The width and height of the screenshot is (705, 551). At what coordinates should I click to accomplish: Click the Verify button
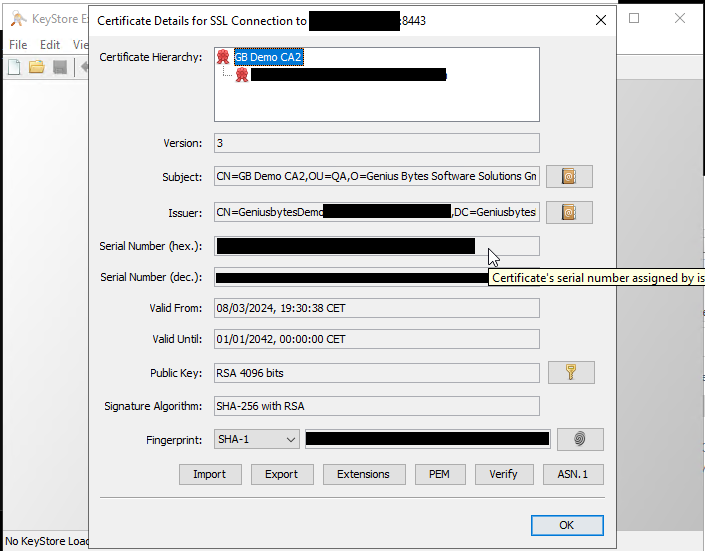click(x=504, y=474)
